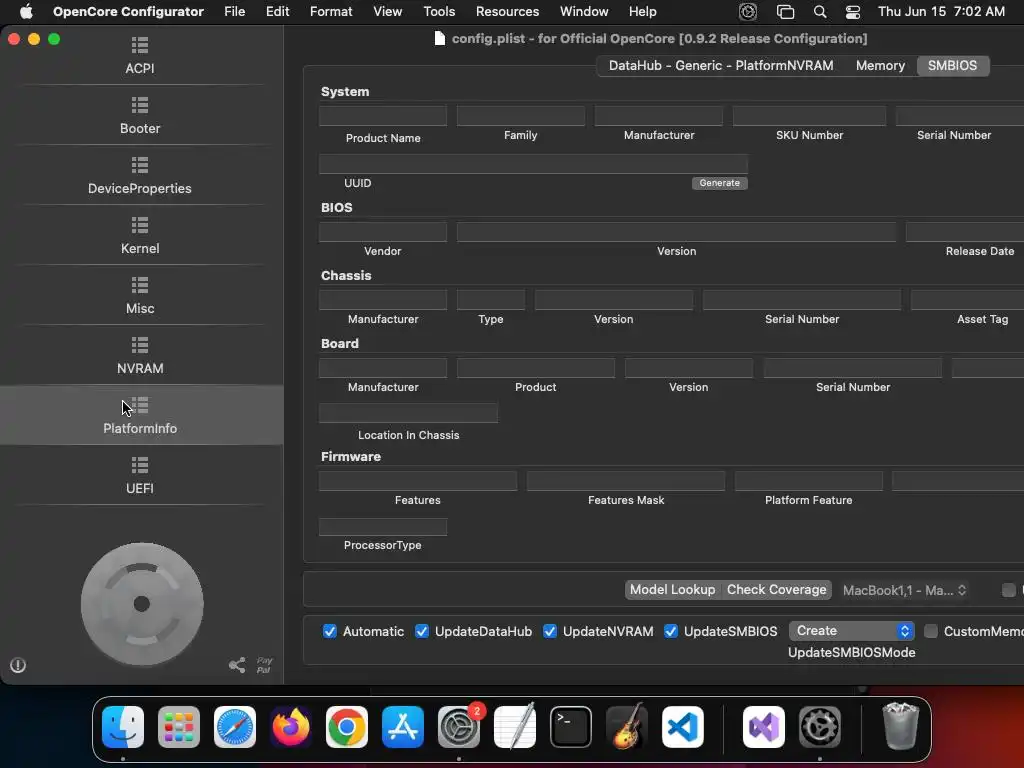Open the Booter section in sidebar
Screen dimensions: 1024x768
(140, 116)
